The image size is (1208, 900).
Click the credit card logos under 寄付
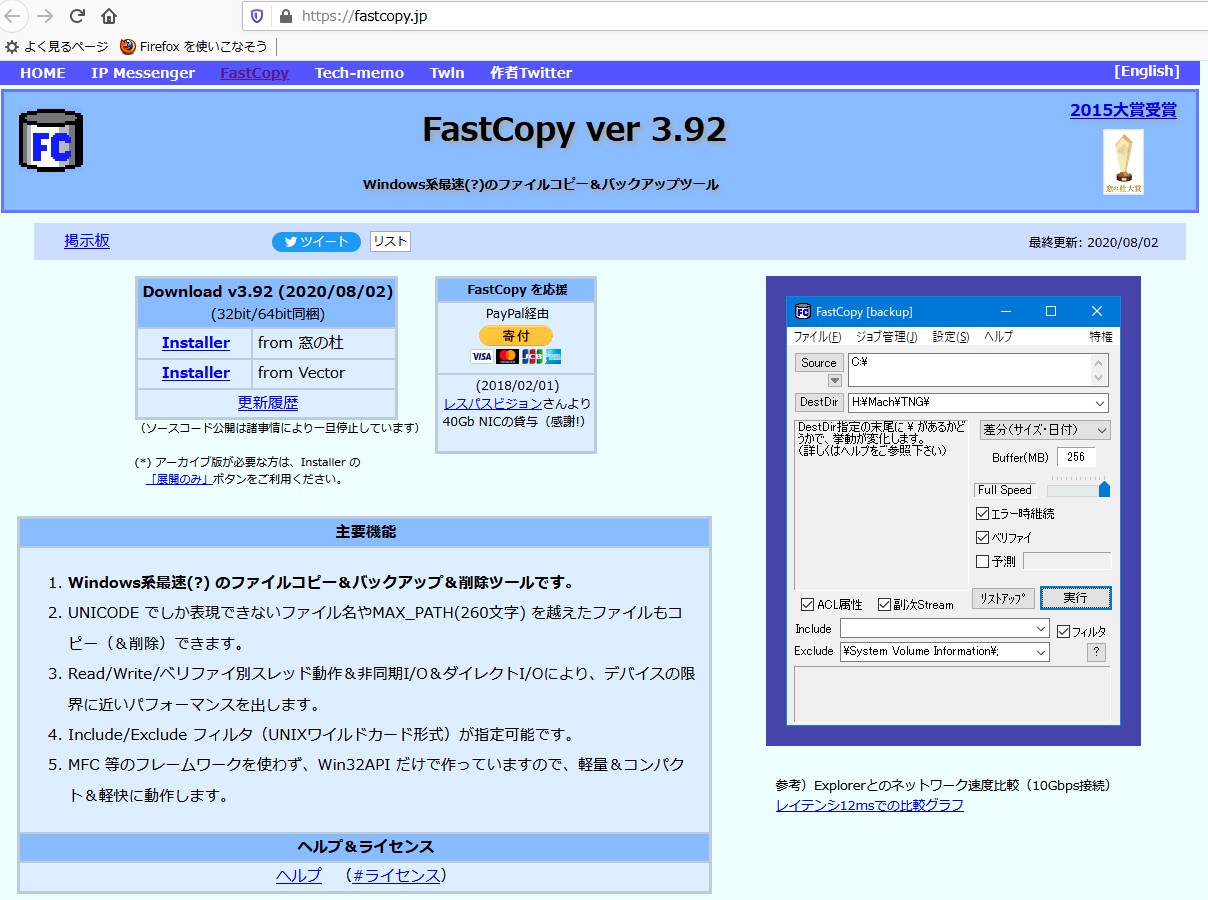(x=516, y=356)
